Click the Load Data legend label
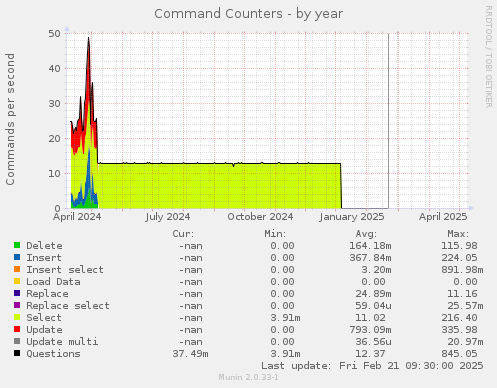 pyautogui.click(x=53, y=282)
